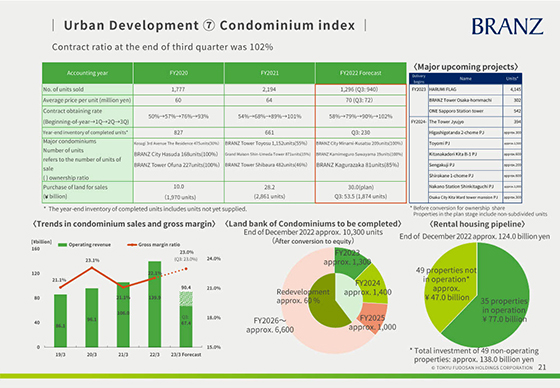Click 'Q3: 53.5 (1,874 units)' text
The image size is (560, 388).
[360, 196]
